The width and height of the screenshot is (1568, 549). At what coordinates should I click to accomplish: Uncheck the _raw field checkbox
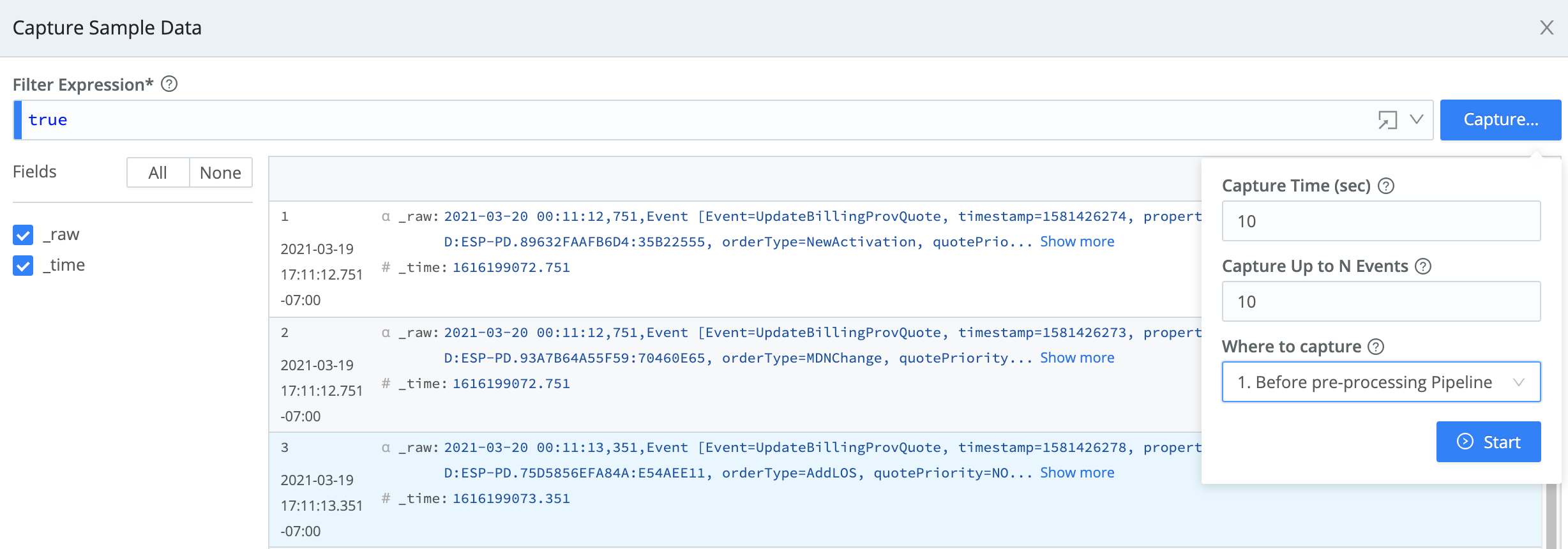pyautogui.click(x=23, y=235)
